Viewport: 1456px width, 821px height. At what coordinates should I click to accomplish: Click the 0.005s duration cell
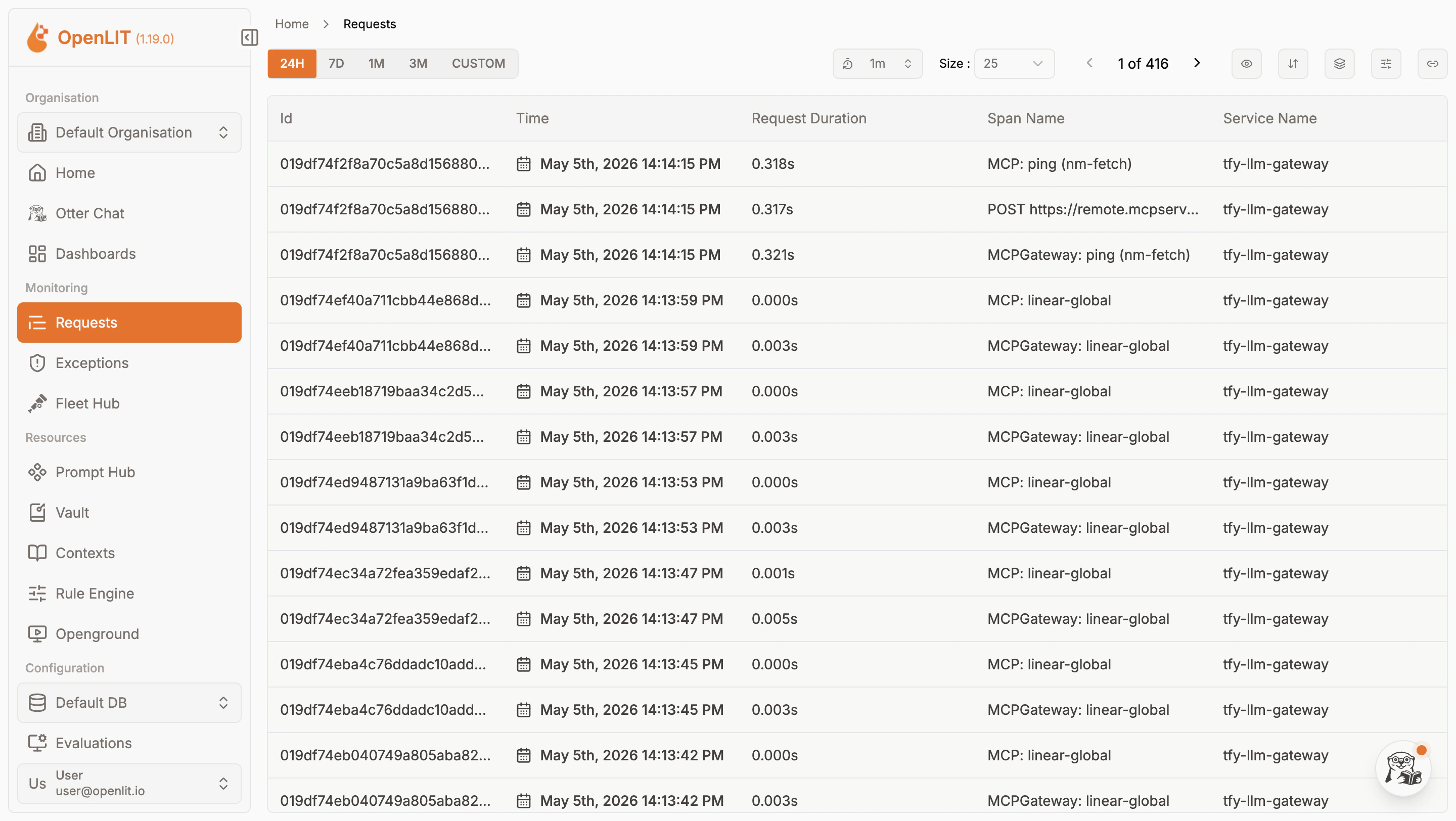coord(774,619)
